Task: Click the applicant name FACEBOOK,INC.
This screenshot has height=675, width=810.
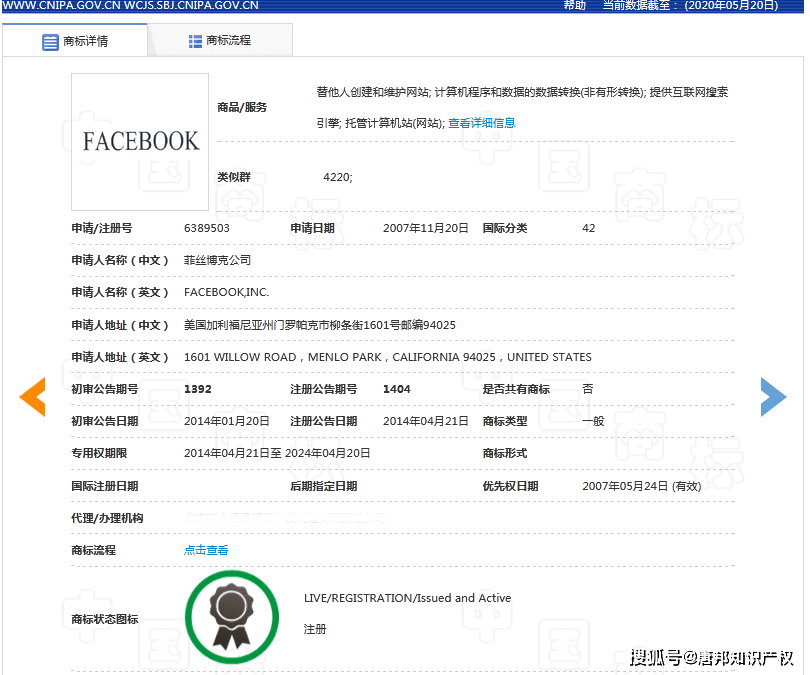Action: 227,292
